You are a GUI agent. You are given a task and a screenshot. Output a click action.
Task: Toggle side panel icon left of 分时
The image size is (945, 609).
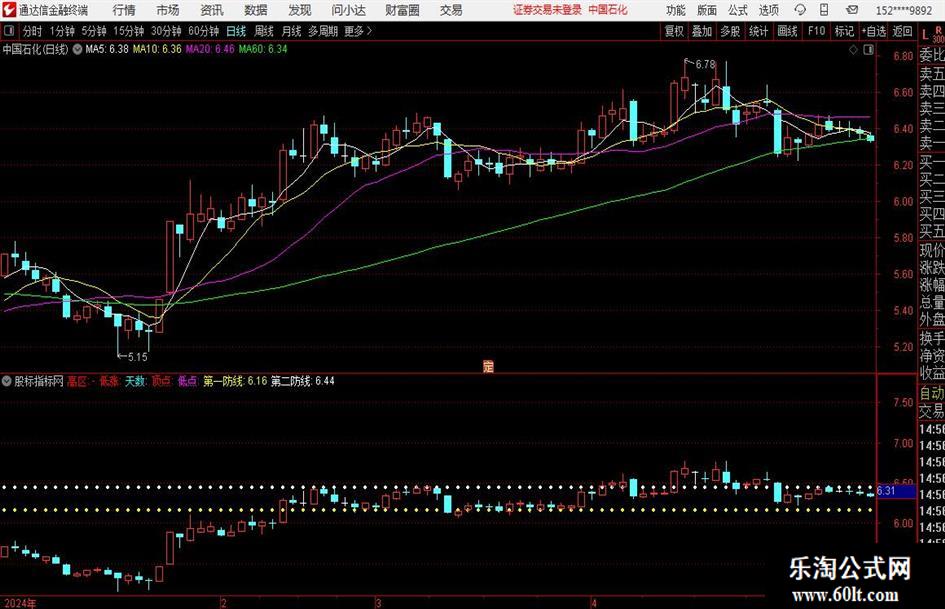[x=9, y=30]
